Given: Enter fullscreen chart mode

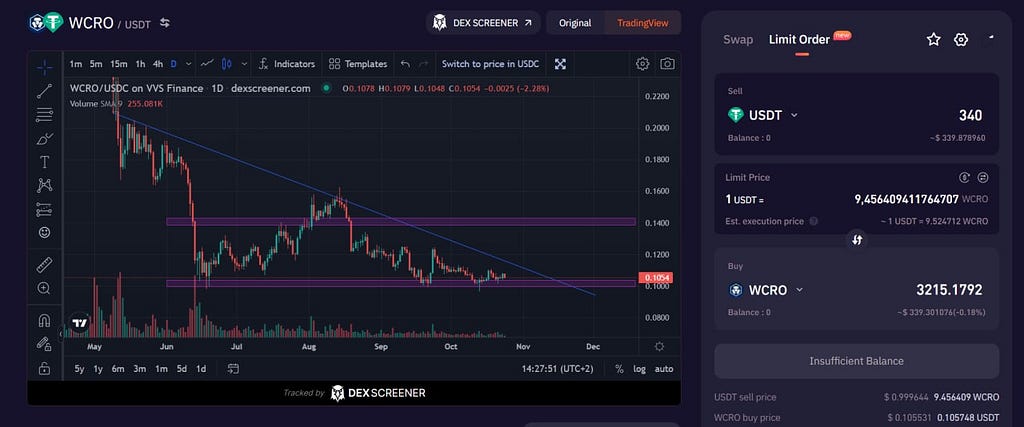Looking at the screenshot, I should pos(560,63).
